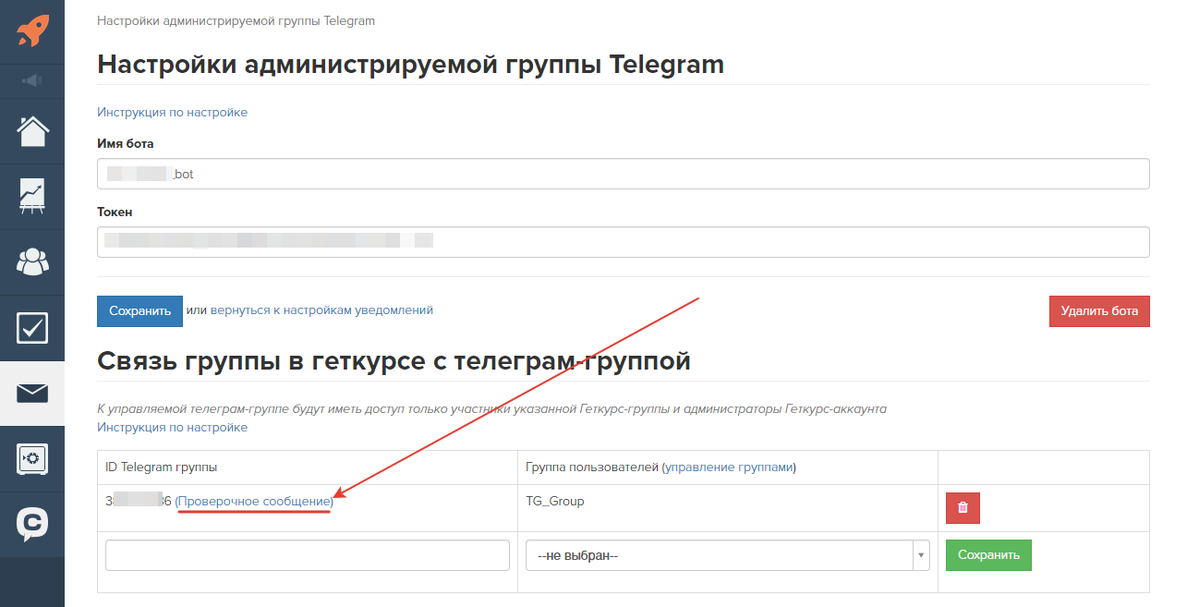Screen dimensions: 1199x607
Task: Open the safe icon section in the sidebar
Action: (32, 459)
